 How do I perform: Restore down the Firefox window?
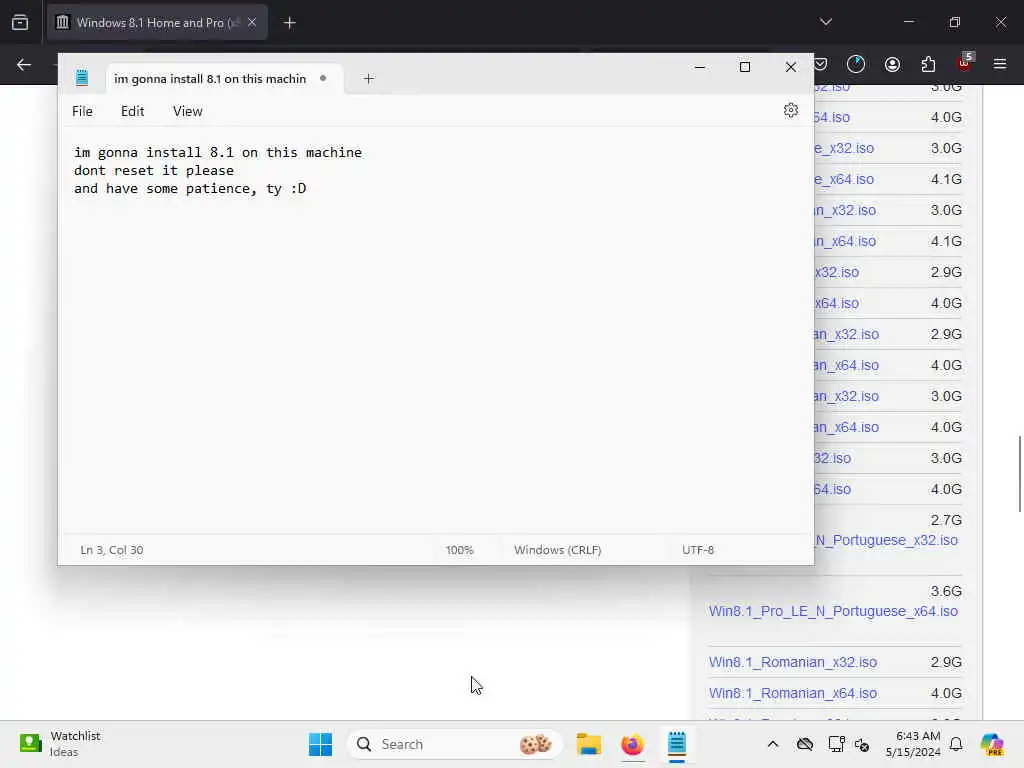pos(954,22)
